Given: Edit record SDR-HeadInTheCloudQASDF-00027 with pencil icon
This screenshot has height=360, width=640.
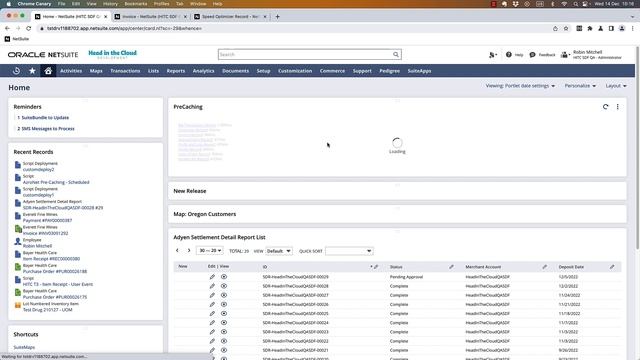Looking at the screenshot, I should 212,295.
